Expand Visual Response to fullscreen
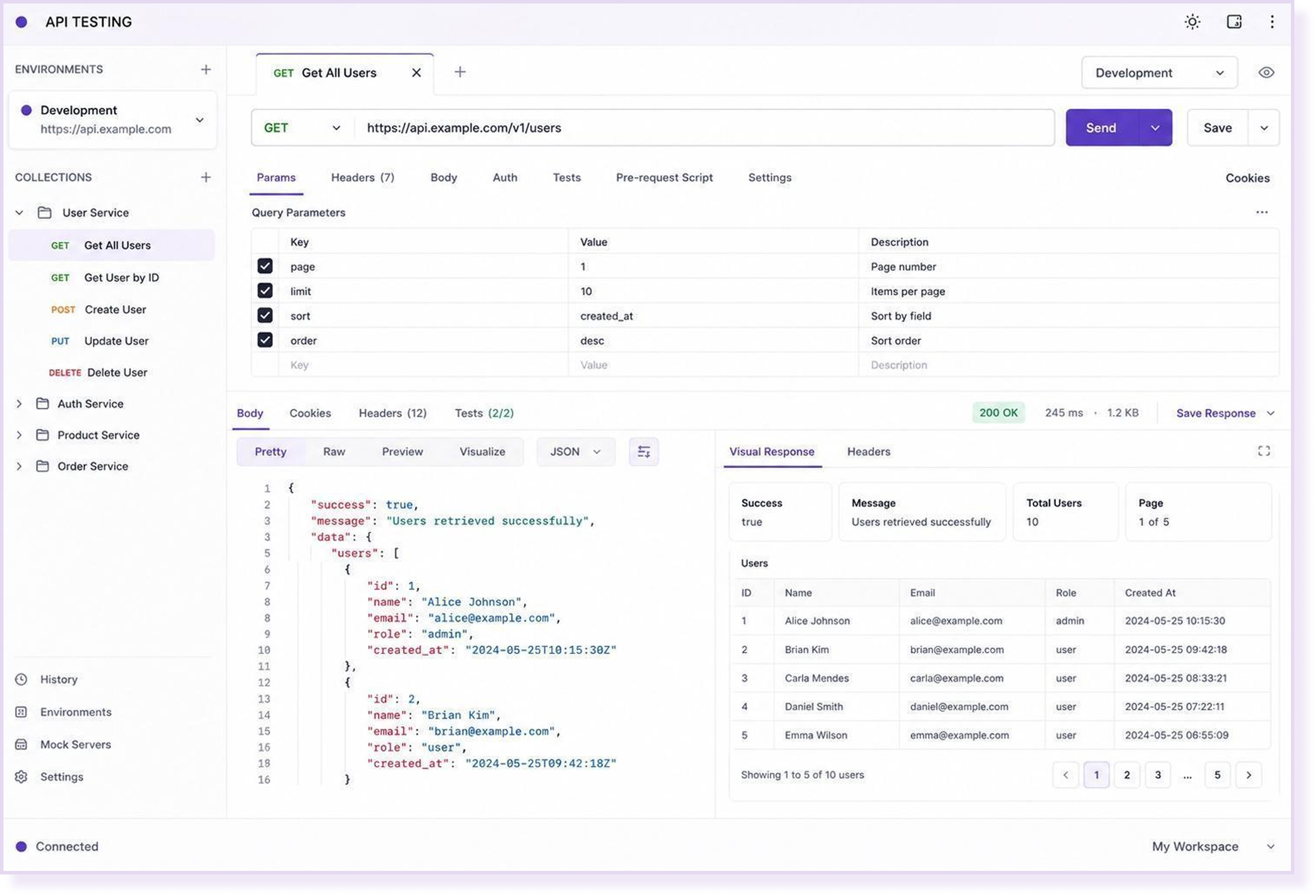 pyautogui.click(x=1264, y=451)
